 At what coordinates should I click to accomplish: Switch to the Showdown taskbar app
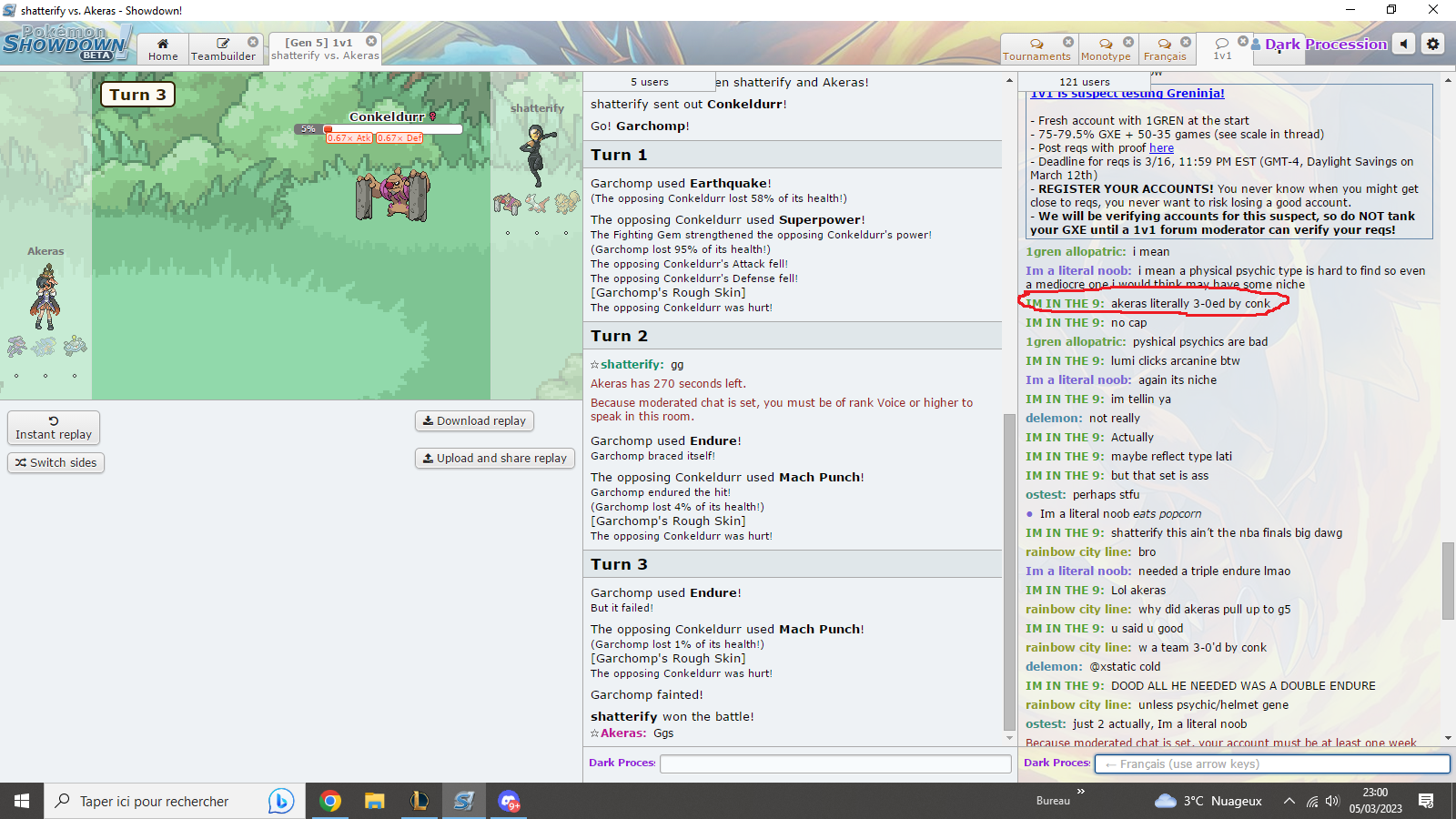[x=464, y=801]
